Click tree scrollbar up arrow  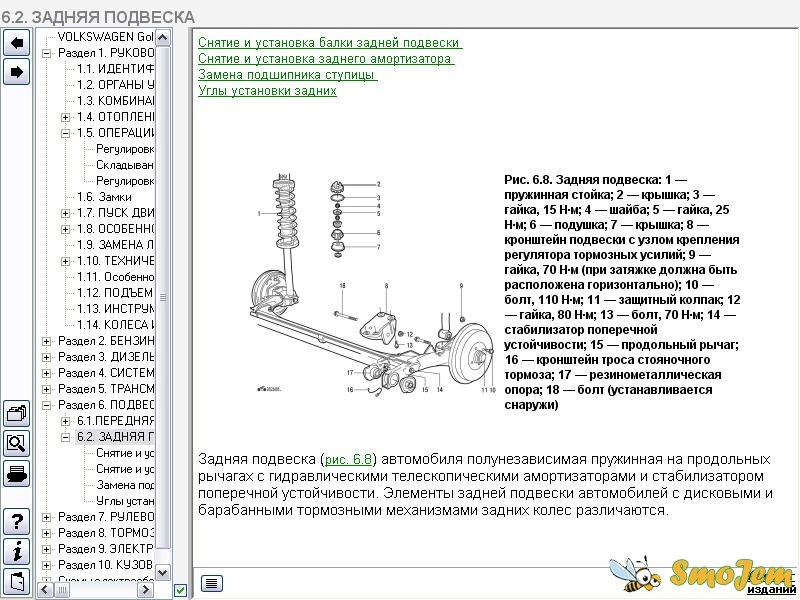[x=163, y=37]
